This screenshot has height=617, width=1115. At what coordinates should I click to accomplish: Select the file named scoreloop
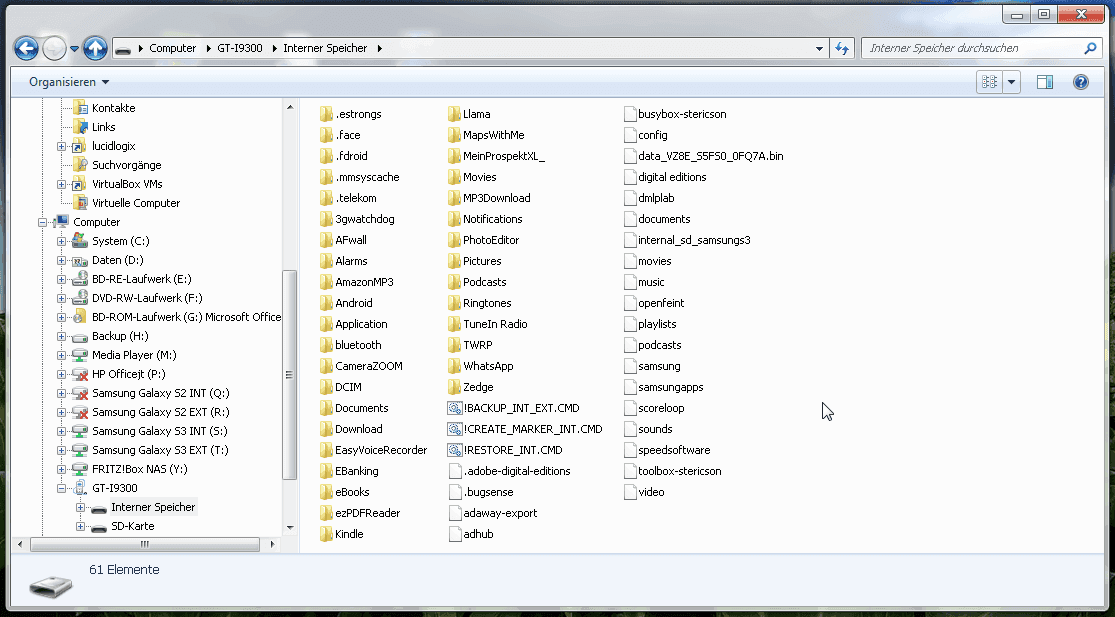pyautogui.click(x=661, y=408)
